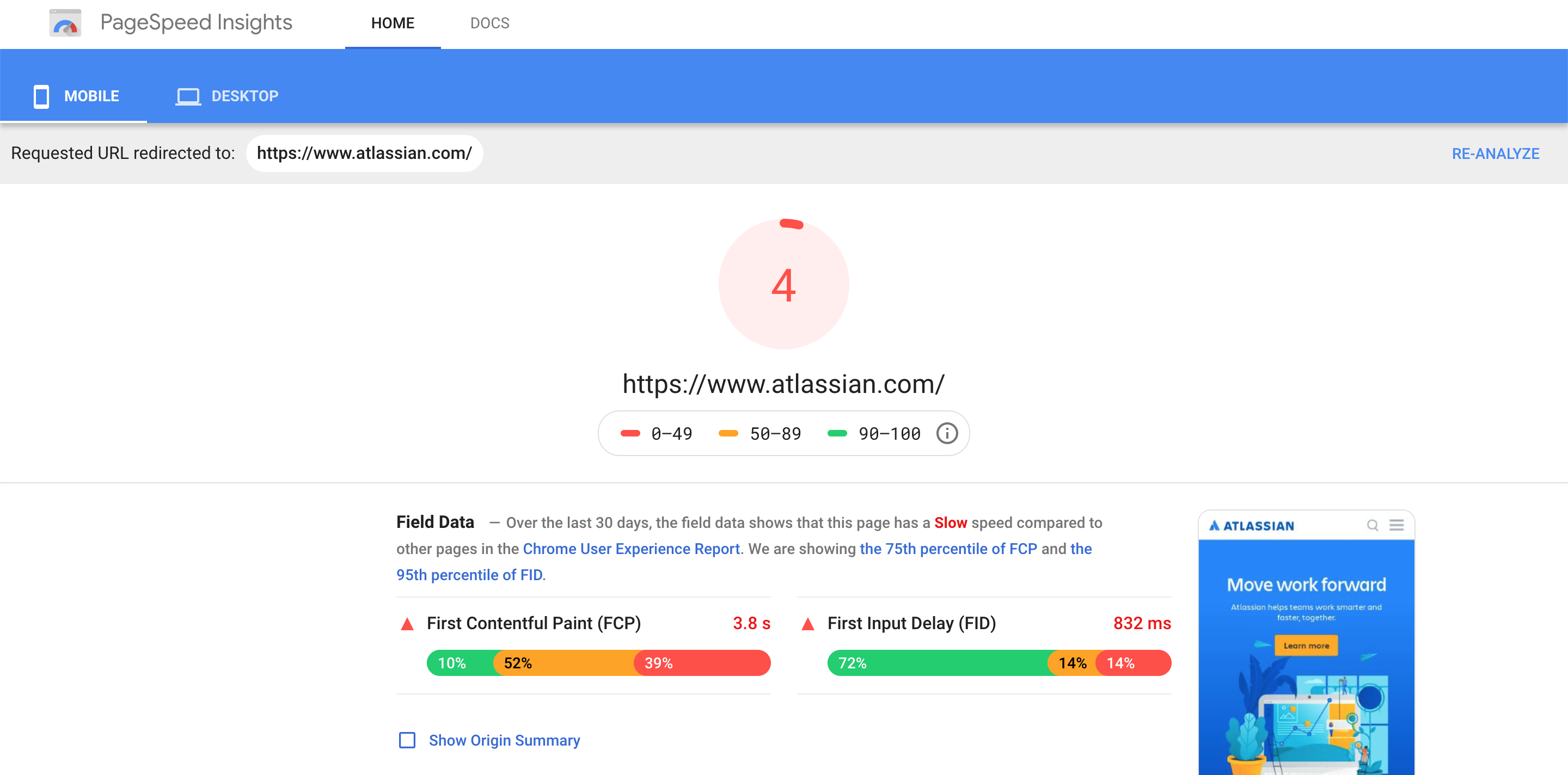Click the red FCP warning triangle
The height and width of the screenshot is (775, 1568).
(407, 624)
